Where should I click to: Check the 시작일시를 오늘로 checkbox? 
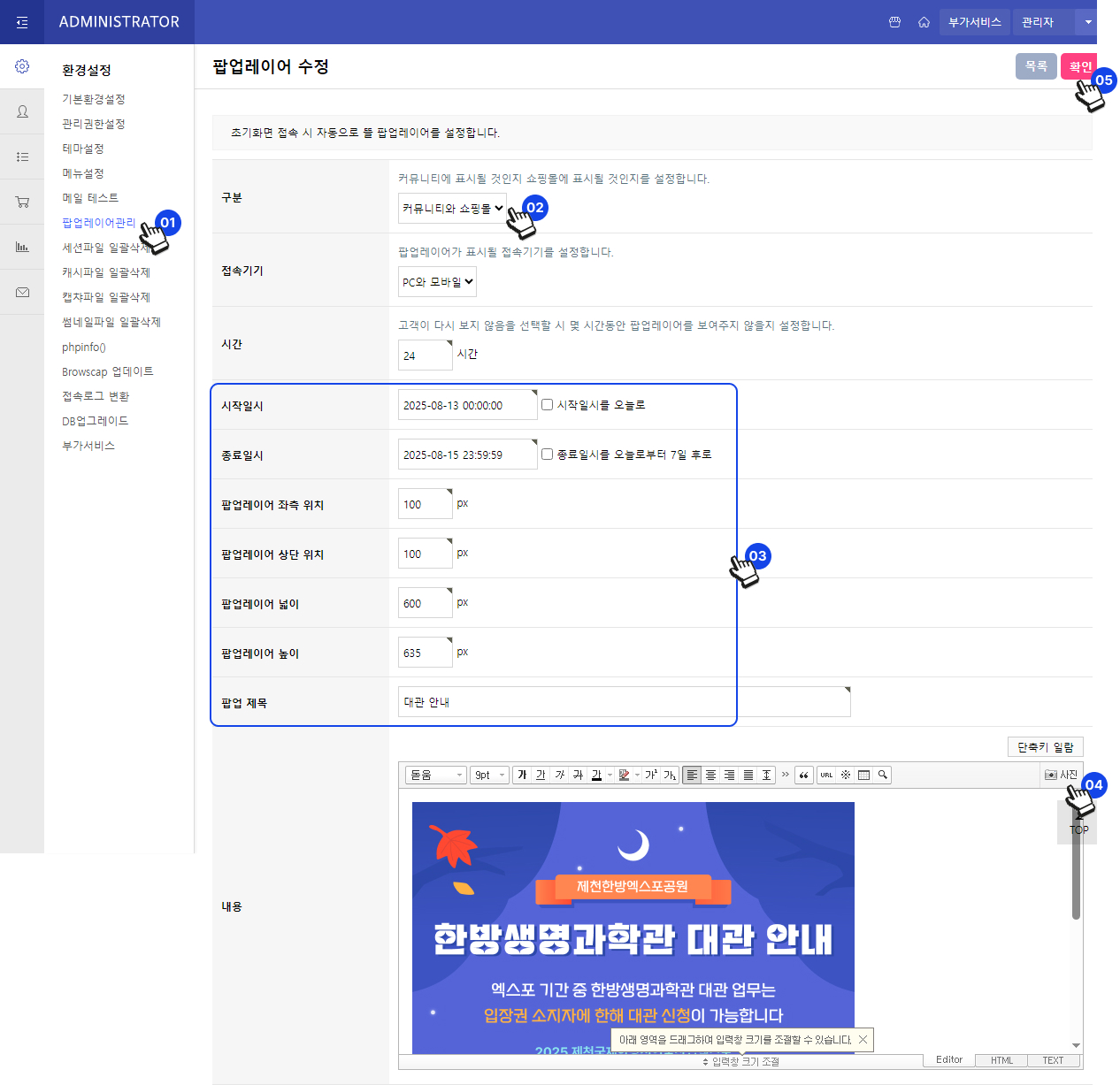click(x=548, y=405)
